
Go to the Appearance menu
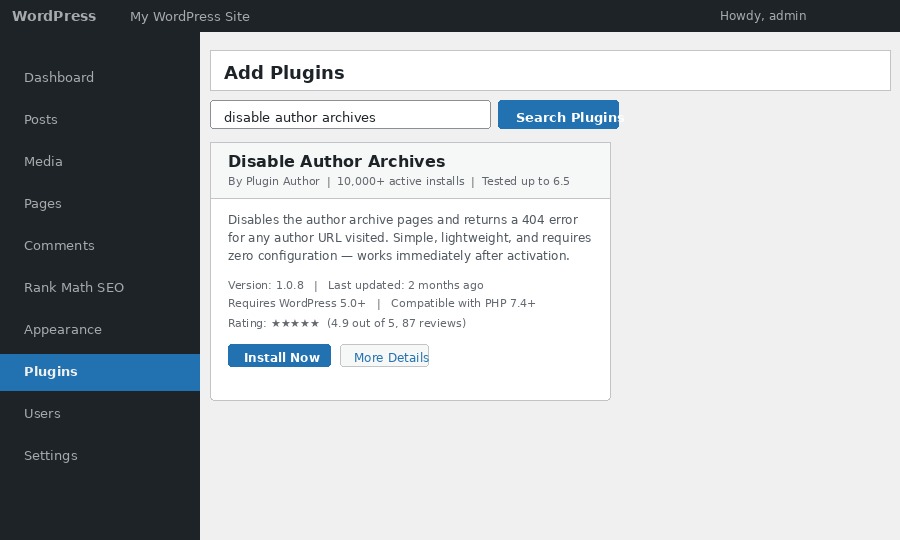pyautogui.click(x=63, y=329)
